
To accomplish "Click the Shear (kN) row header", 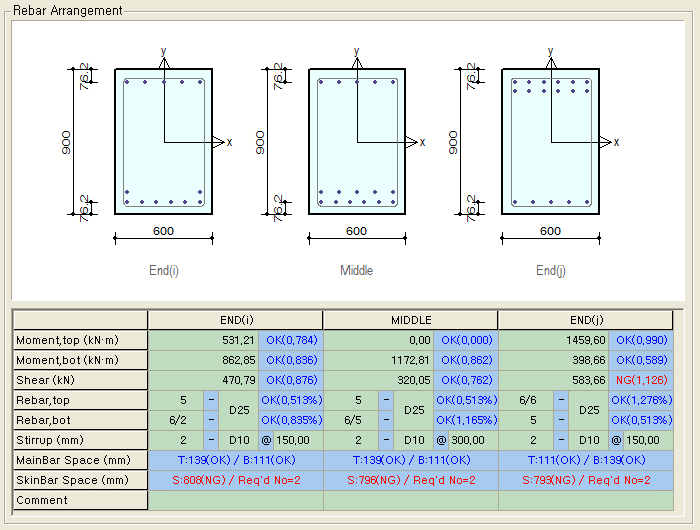I will point(80,380).
